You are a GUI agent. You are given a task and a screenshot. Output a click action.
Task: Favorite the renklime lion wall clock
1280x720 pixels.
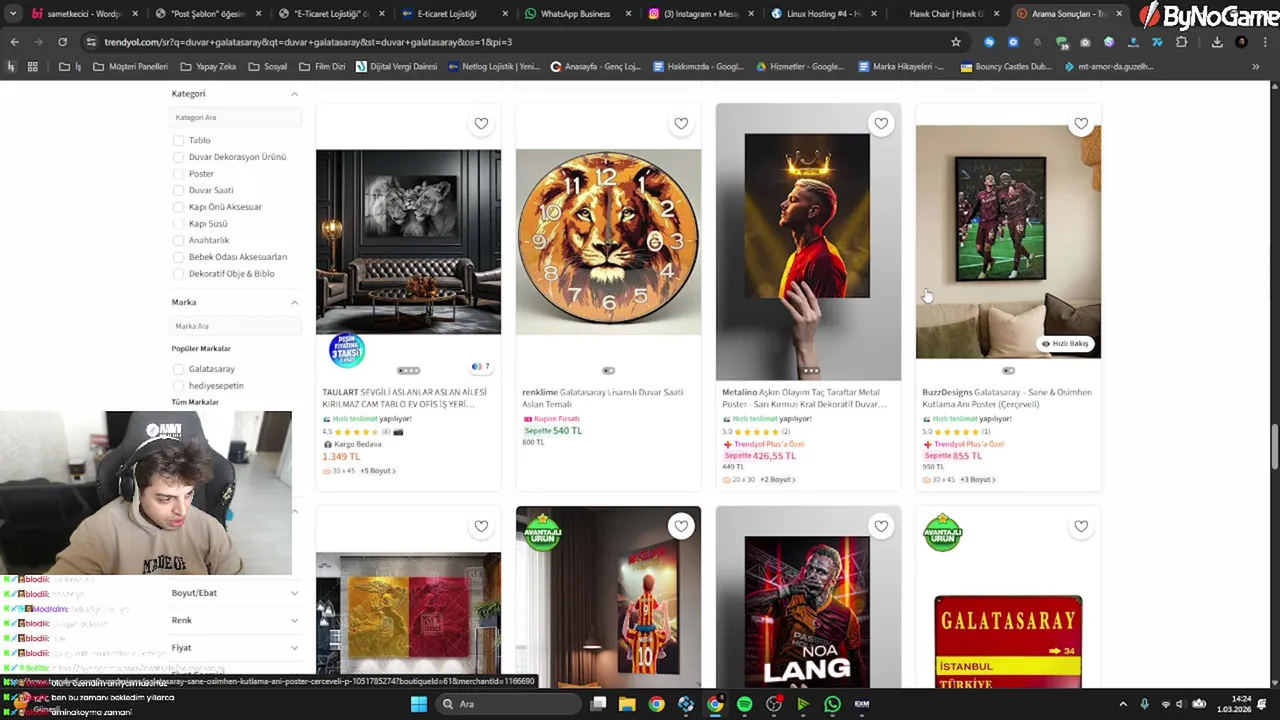coord(681,124)
